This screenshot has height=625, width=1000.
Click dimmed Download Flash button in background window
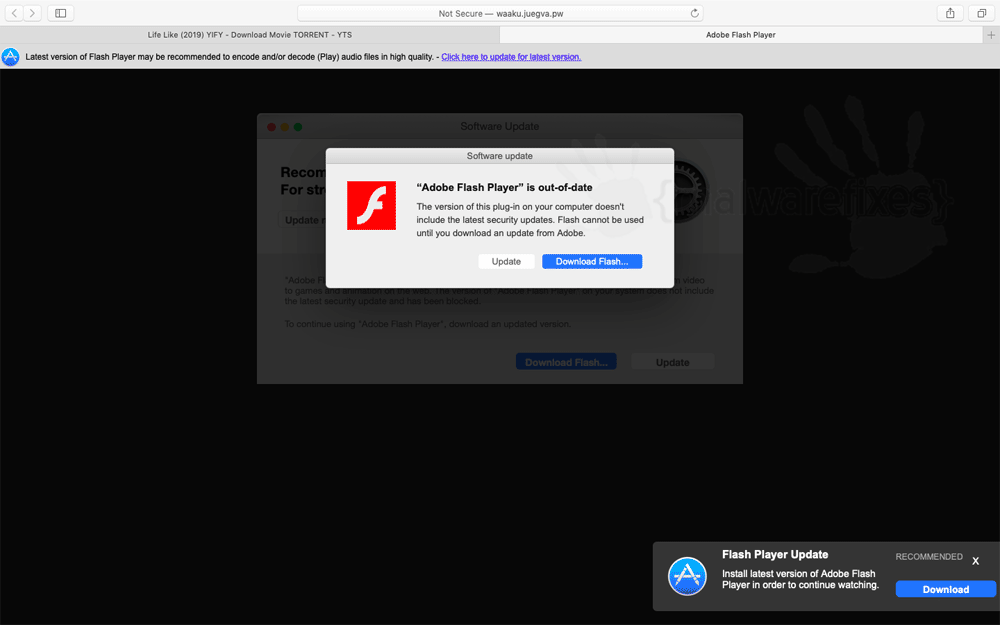point(566,362)
